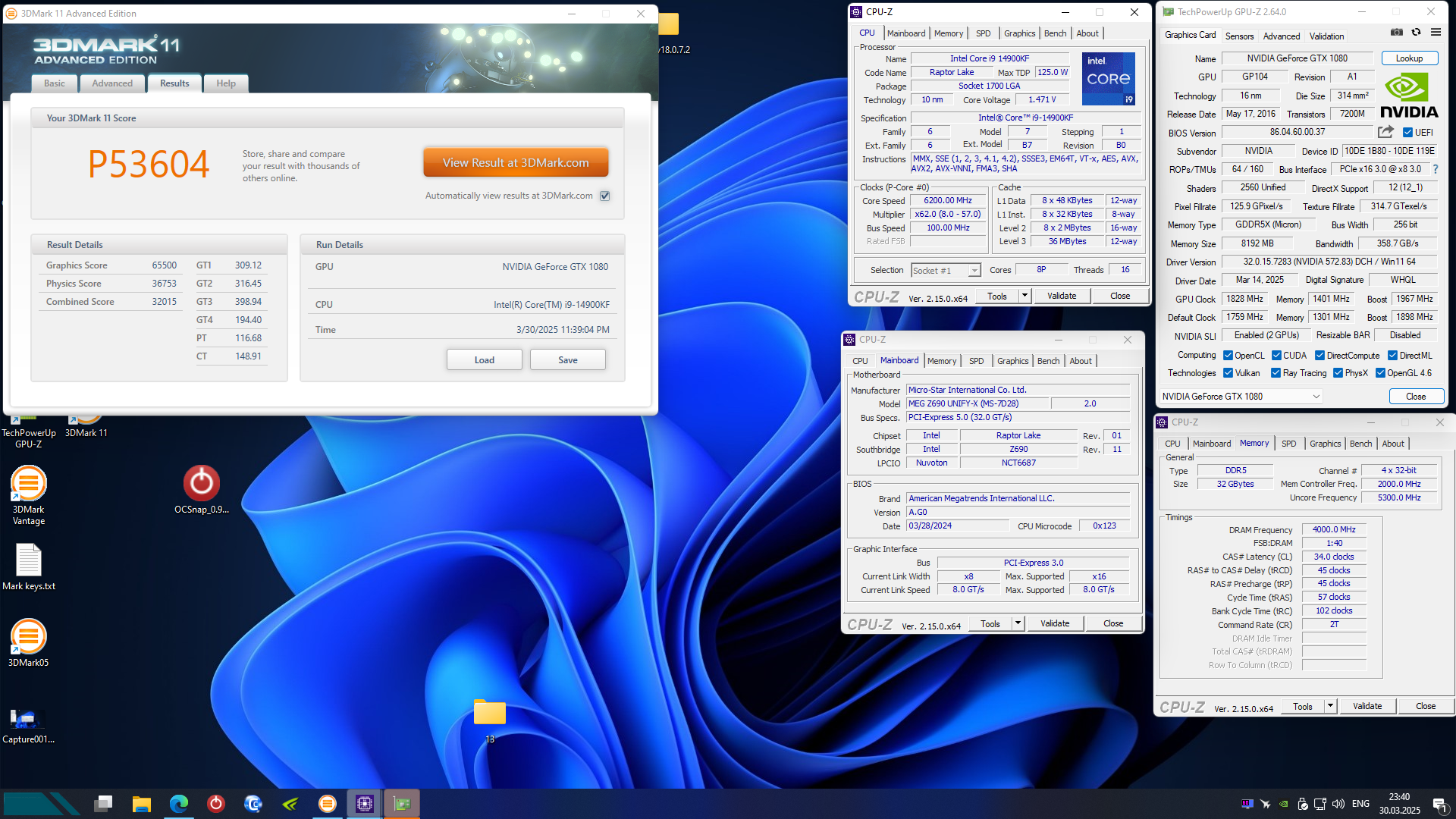
Task: Toggle Automatically view results at 3DMark.com checkbox
Action: click(605, 196)
